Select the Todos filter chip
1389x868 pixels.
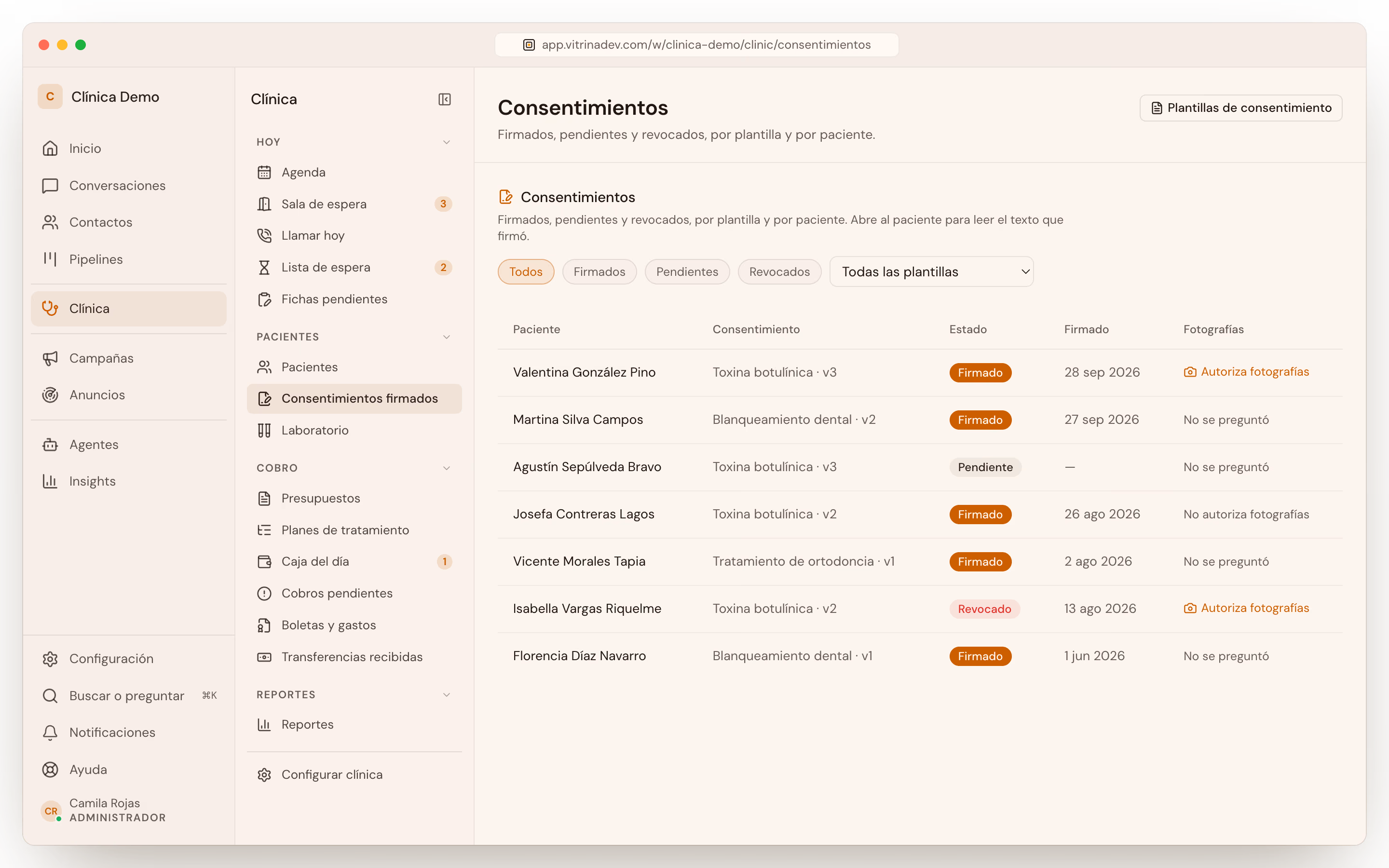point(525,271)
